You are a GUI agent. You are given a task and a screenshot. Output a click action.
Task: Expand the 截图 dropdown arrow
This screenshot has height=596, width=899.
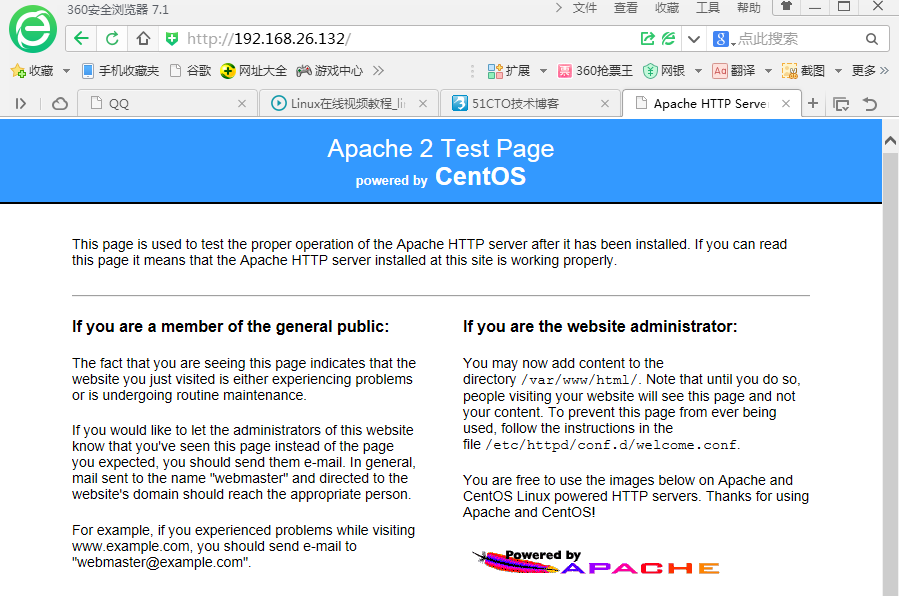(838, 71)
